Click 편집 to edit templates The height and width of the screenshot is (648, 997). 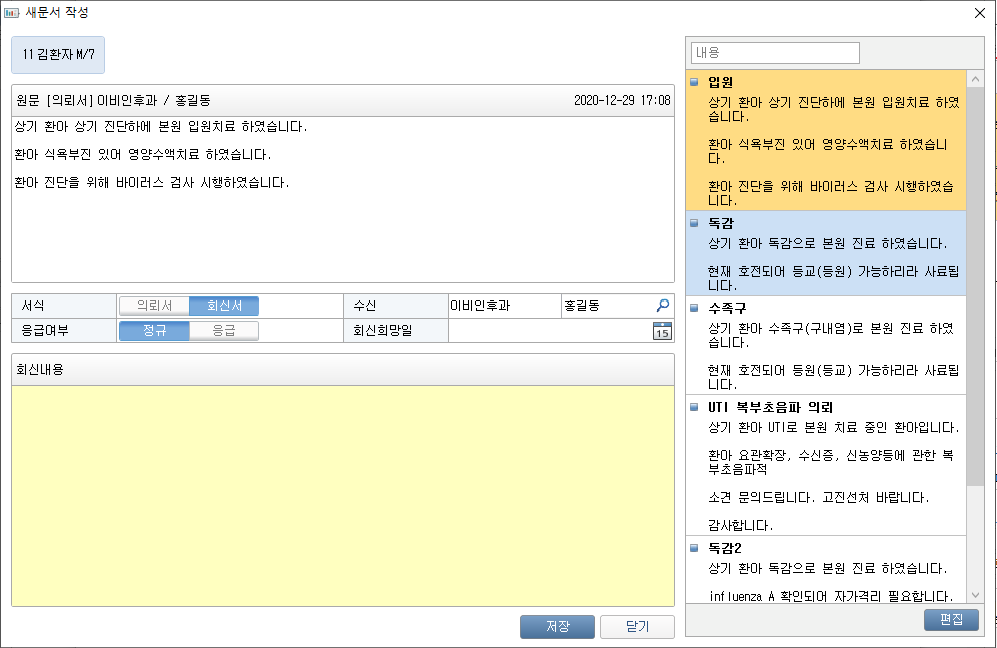coord(951,619)
